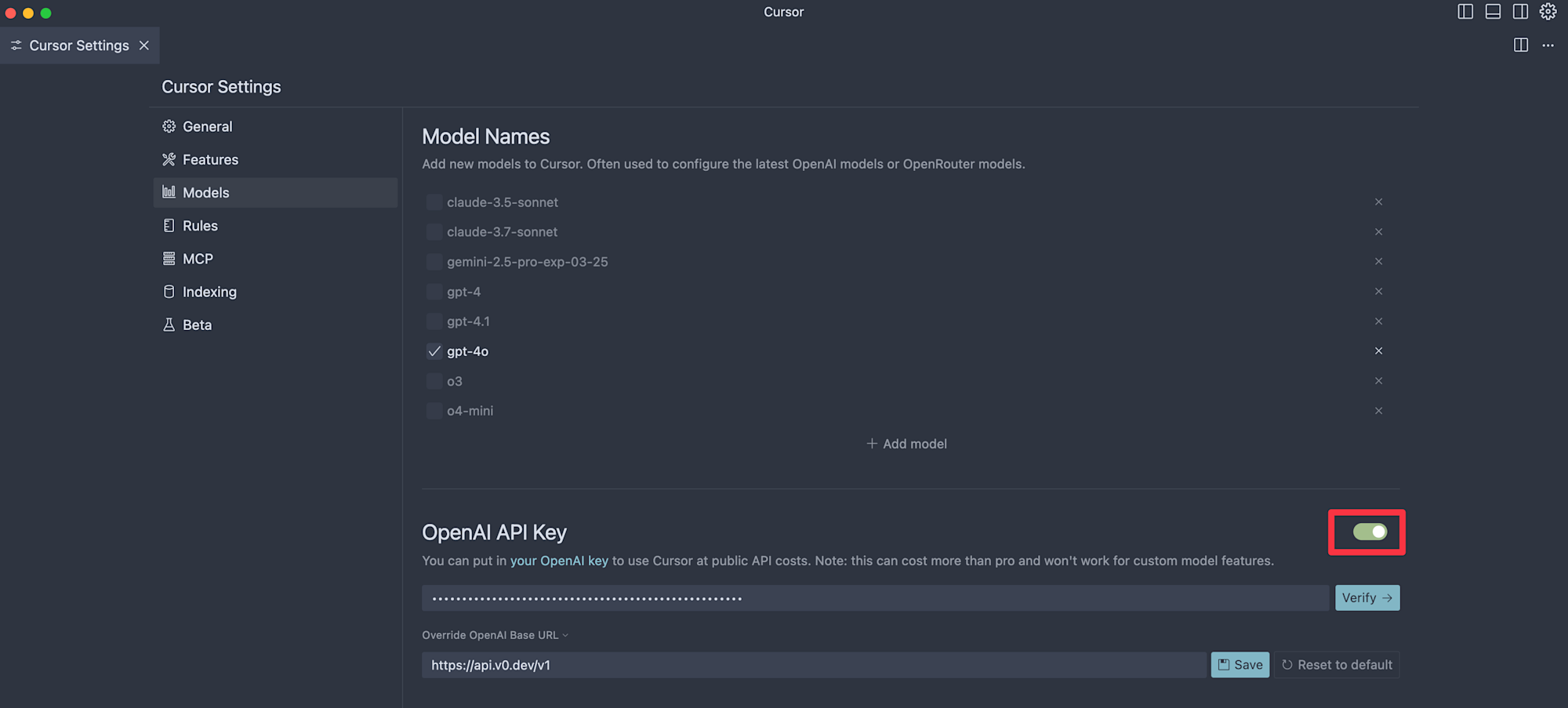The height and width of the screenshot is (708, 1568).
Task: Open settings gear icon in title bar
Action: coord(1548,12)
